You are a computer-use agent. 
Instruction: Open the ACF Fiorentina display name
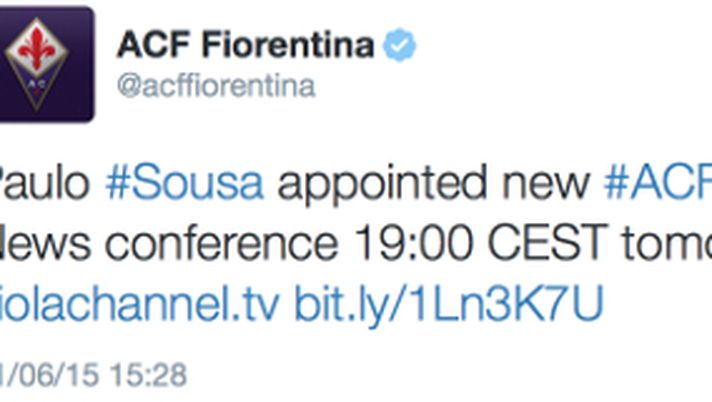coord(246,46)
